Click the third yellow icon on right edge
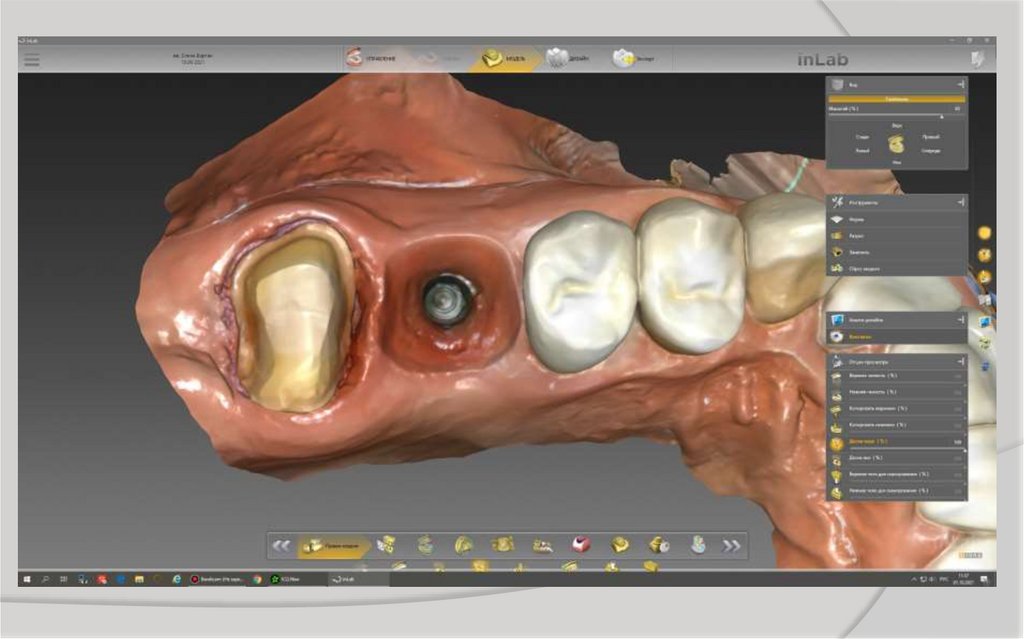The image size is (1024, 639). point(984,277)
